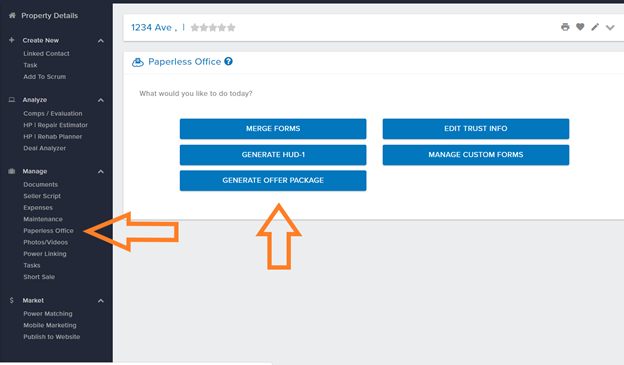Rate property with the fifth star
624x365 pixels.
point(231,27)
